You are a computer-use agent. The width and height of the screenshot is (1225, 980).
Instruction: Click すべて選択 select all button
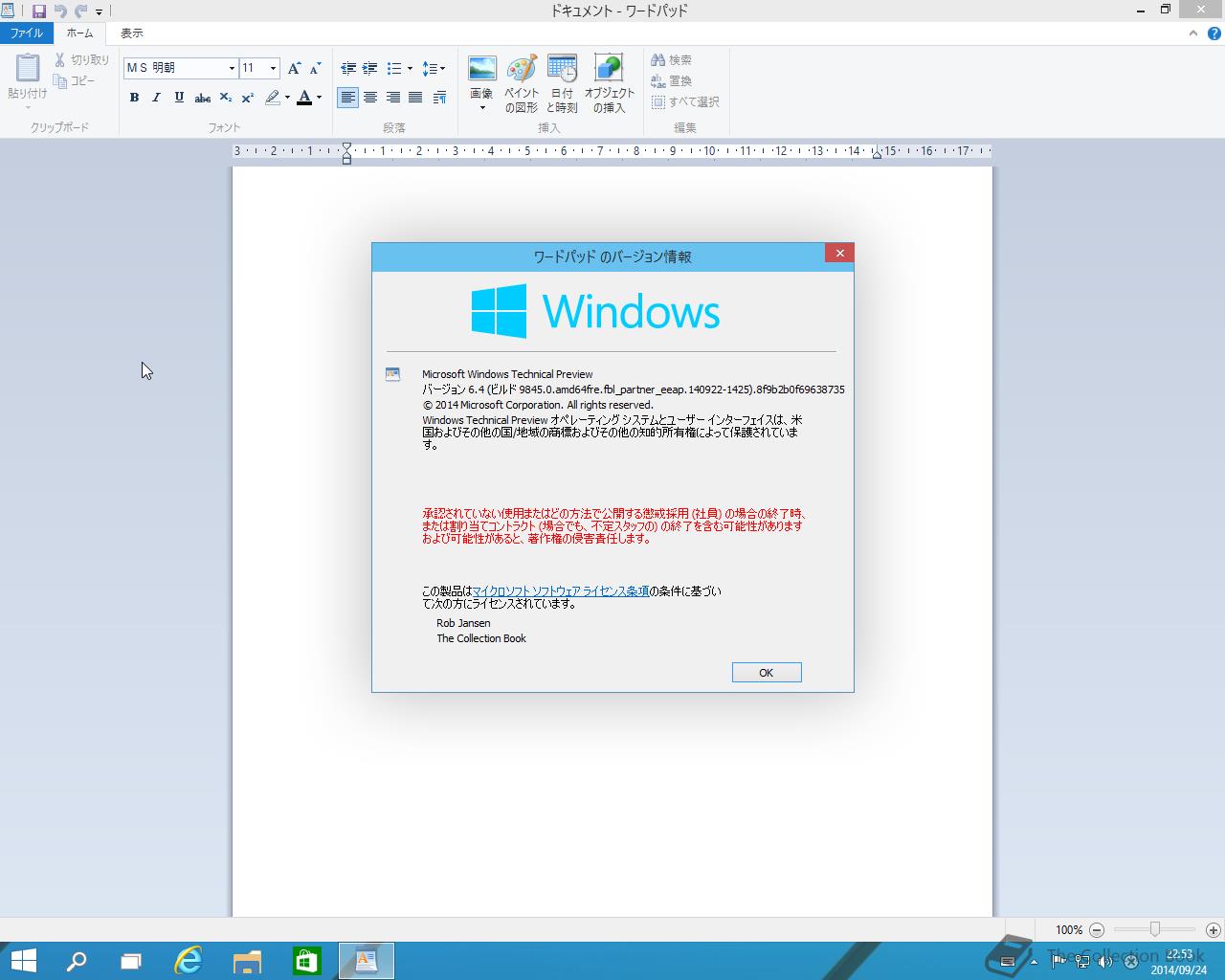(x=684, y=102)
